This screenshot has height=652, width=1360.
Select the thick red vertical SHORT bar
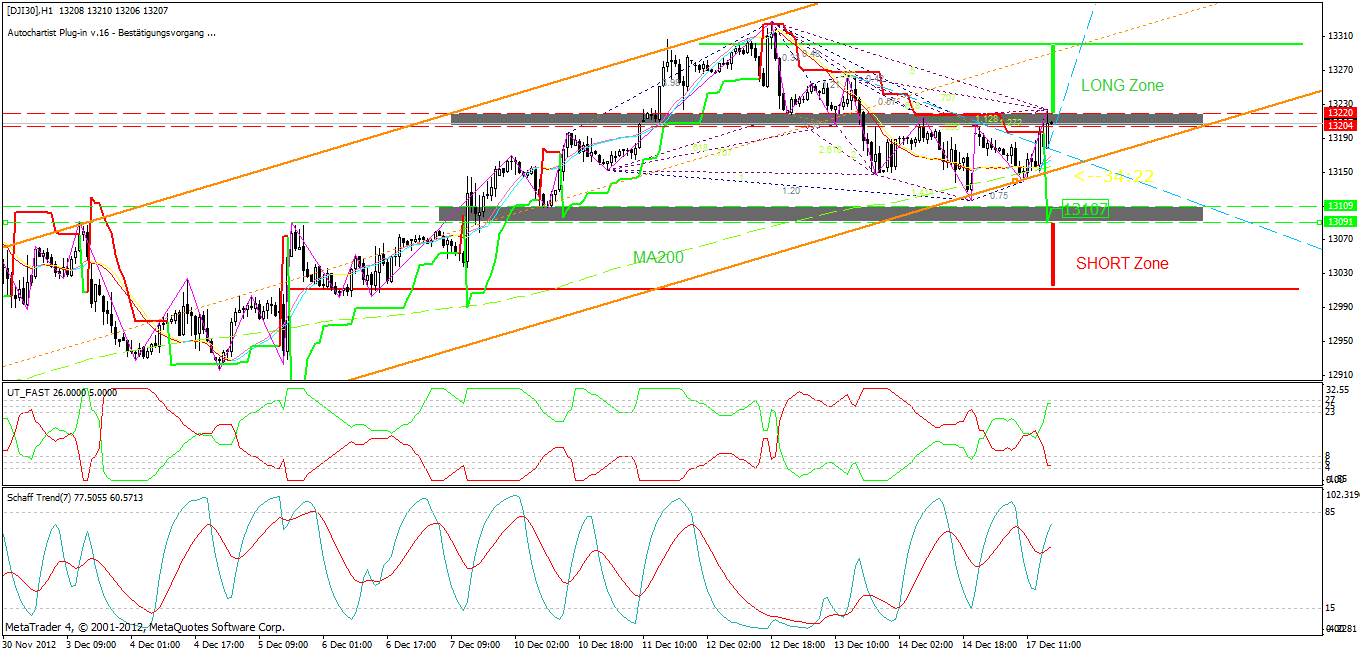[x=1053, y=254]
